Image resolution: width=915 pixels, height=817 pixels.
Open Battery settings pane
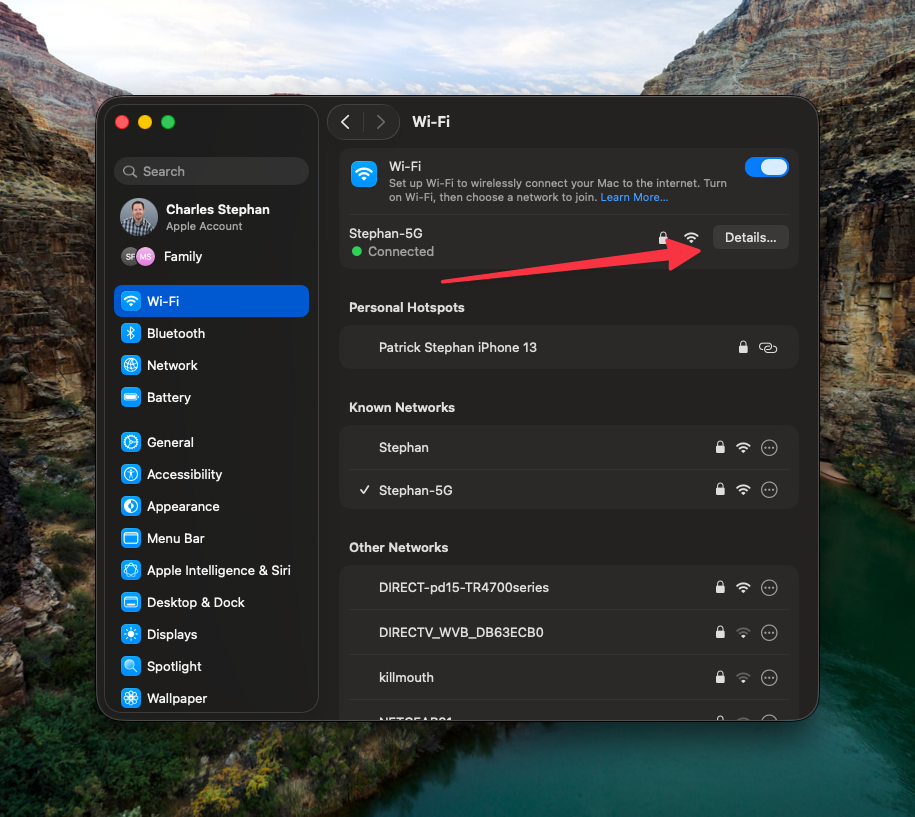(168, 397)
